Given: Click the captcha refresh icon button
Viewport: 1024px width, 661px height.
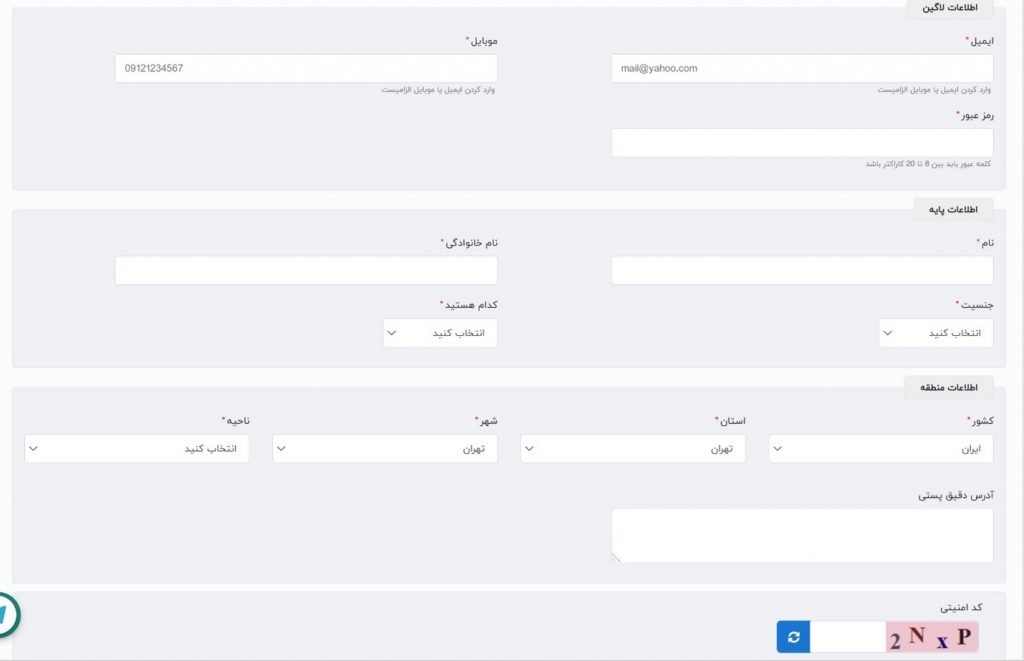Looking at the screenshot, I should point(793,637).
